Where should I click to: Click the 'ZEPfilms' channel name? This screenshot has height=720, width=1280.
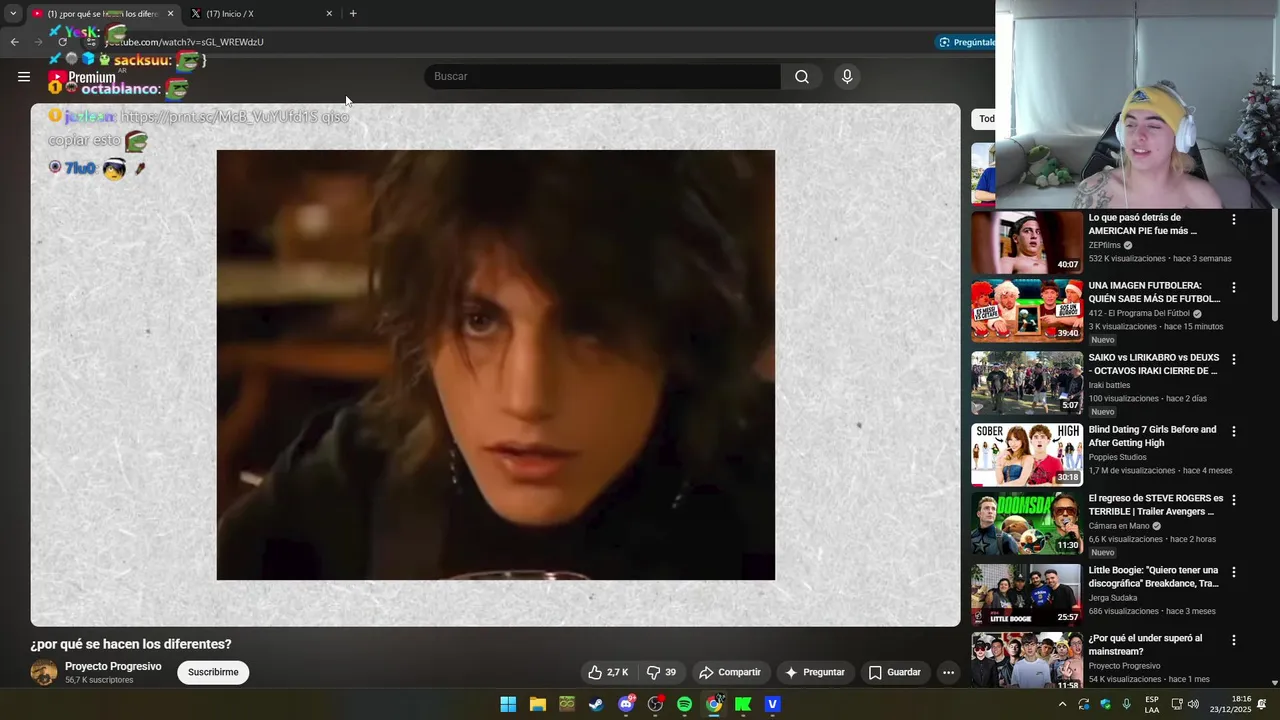[1105, 245]
